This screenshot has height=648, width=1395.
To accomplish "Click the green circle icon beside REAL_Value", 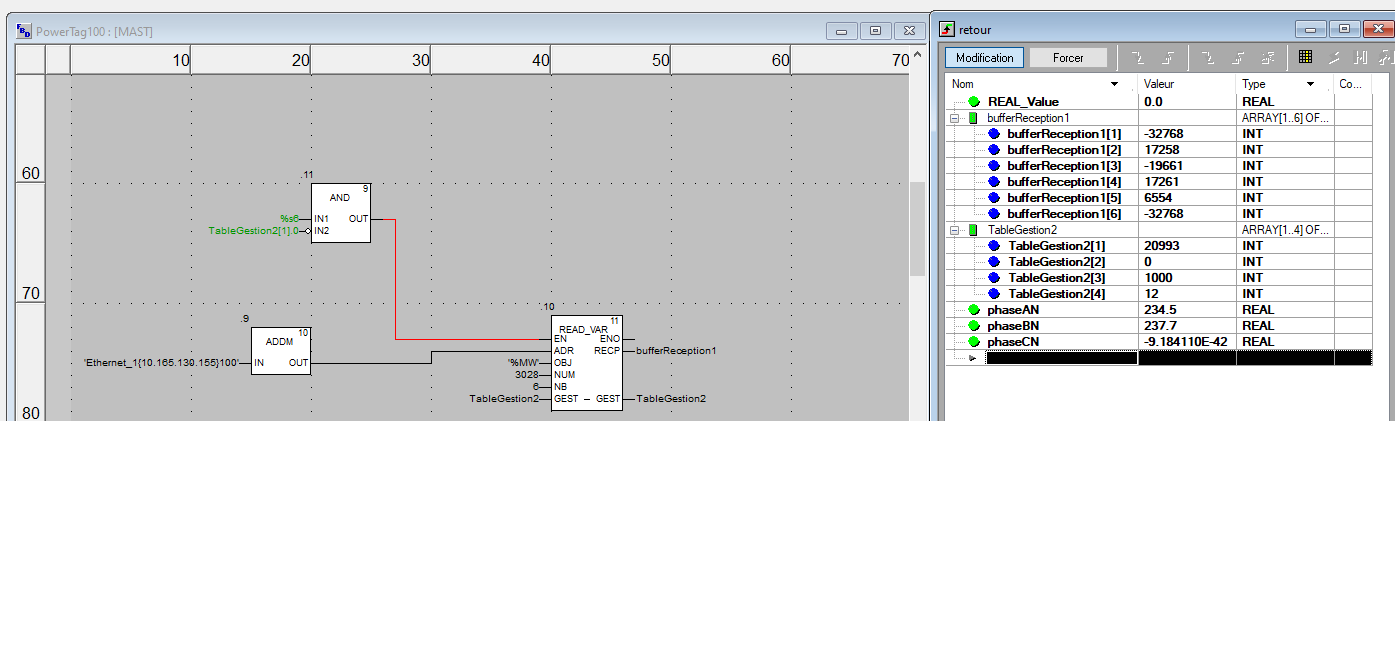I will (974, 102).
